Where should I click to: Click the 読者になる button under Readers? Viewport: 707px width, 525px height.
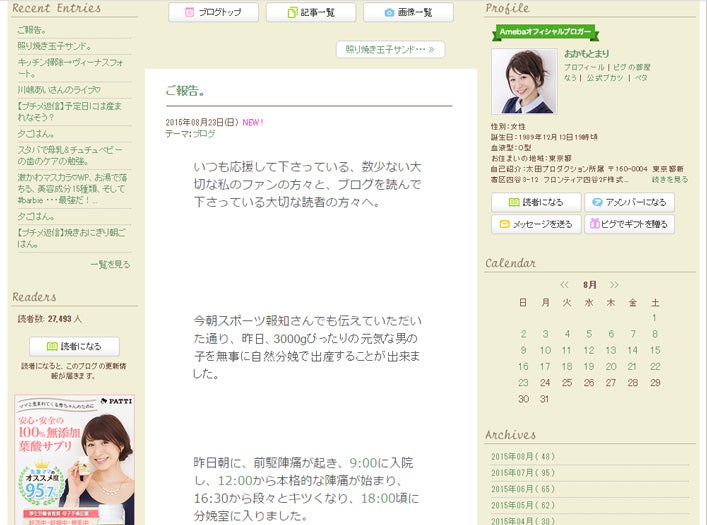tap(74, 346)
